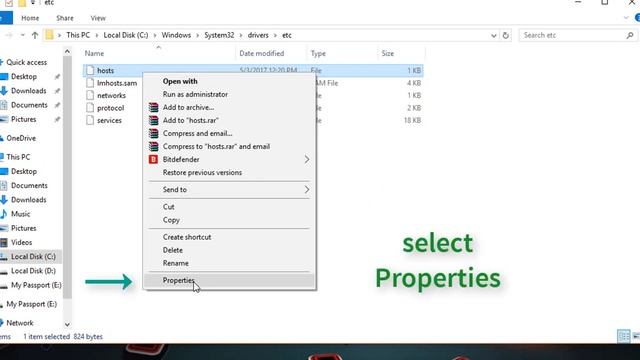This screenshot has height=360, width=640.
Task: Click Delete in context menu
Action: (173, 250)
